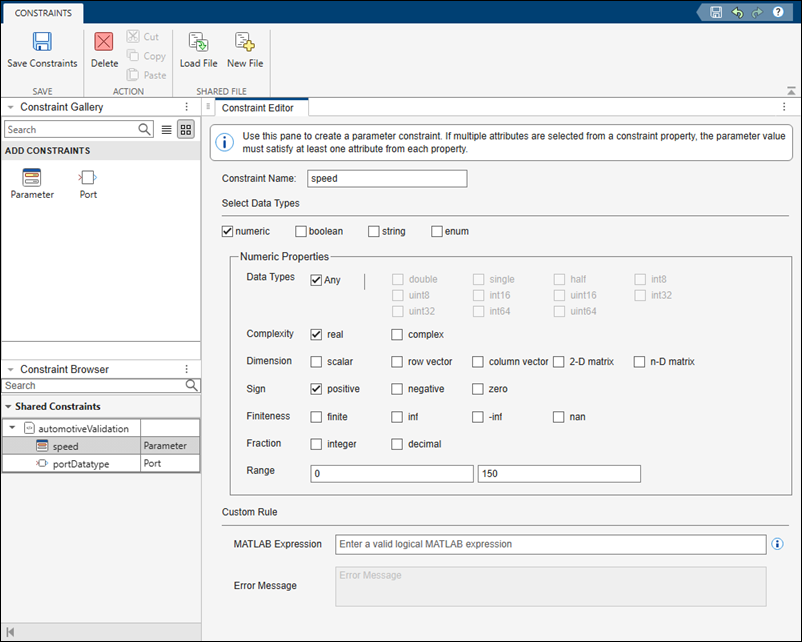Select the Port constraint icon
The width and height of the screenshot is (802, 642).
[x=87, y=178]
